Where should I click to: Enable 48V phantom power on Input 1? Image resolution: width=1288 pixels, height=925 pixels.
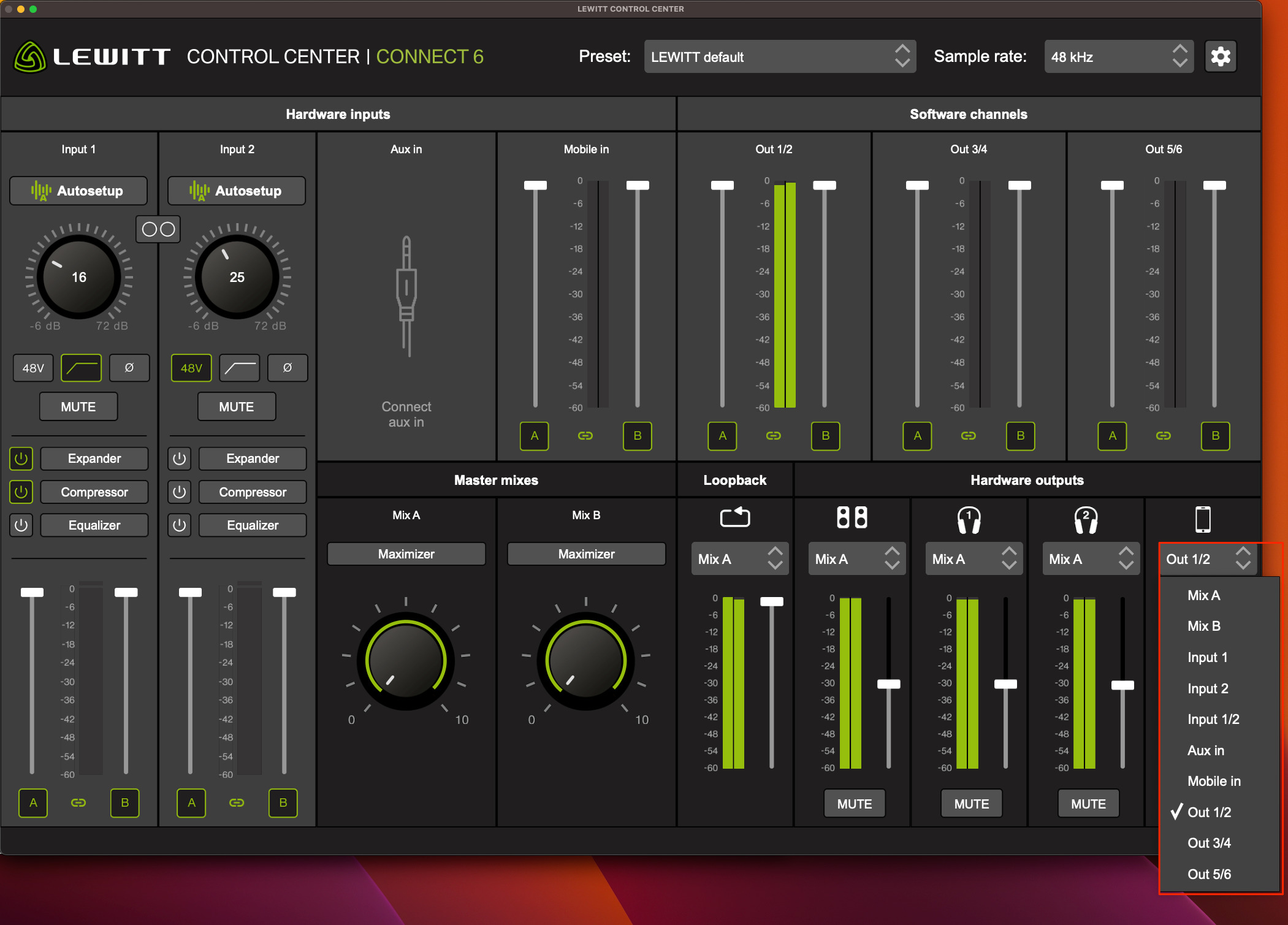click(x=33, y=368)
